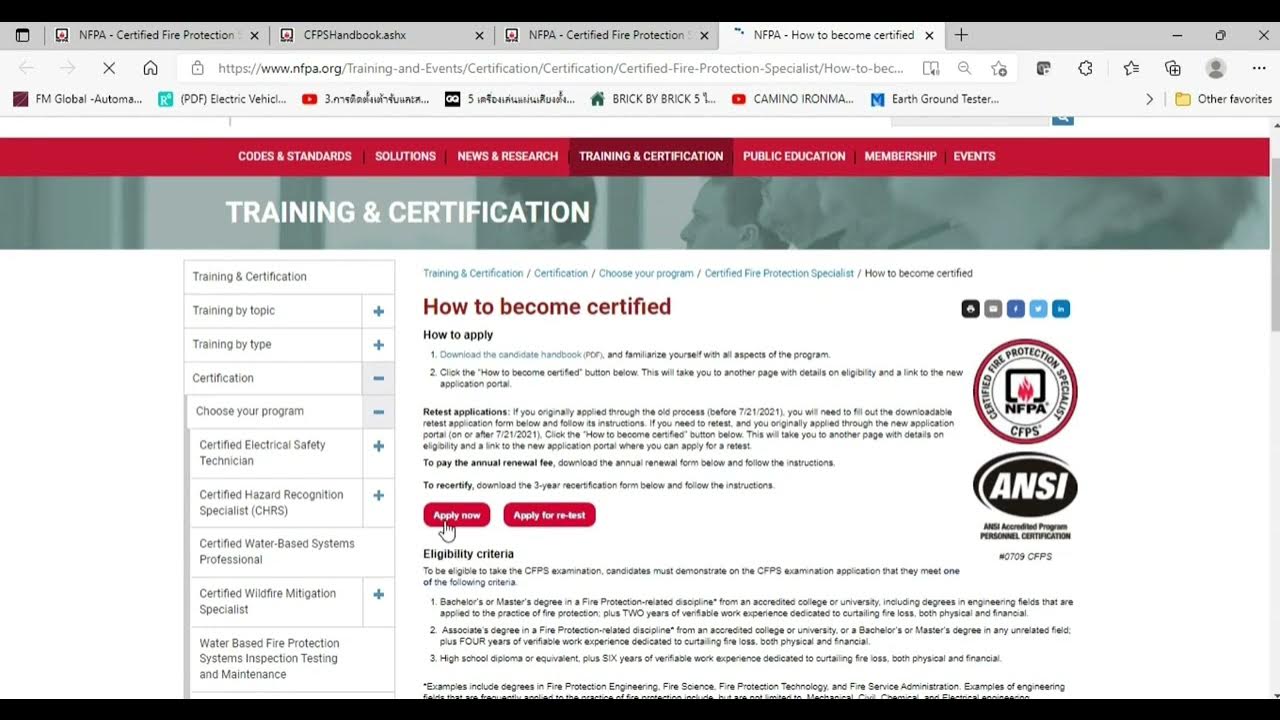
Task: Open the Training & Certification menu
Action: pos(651,156)
